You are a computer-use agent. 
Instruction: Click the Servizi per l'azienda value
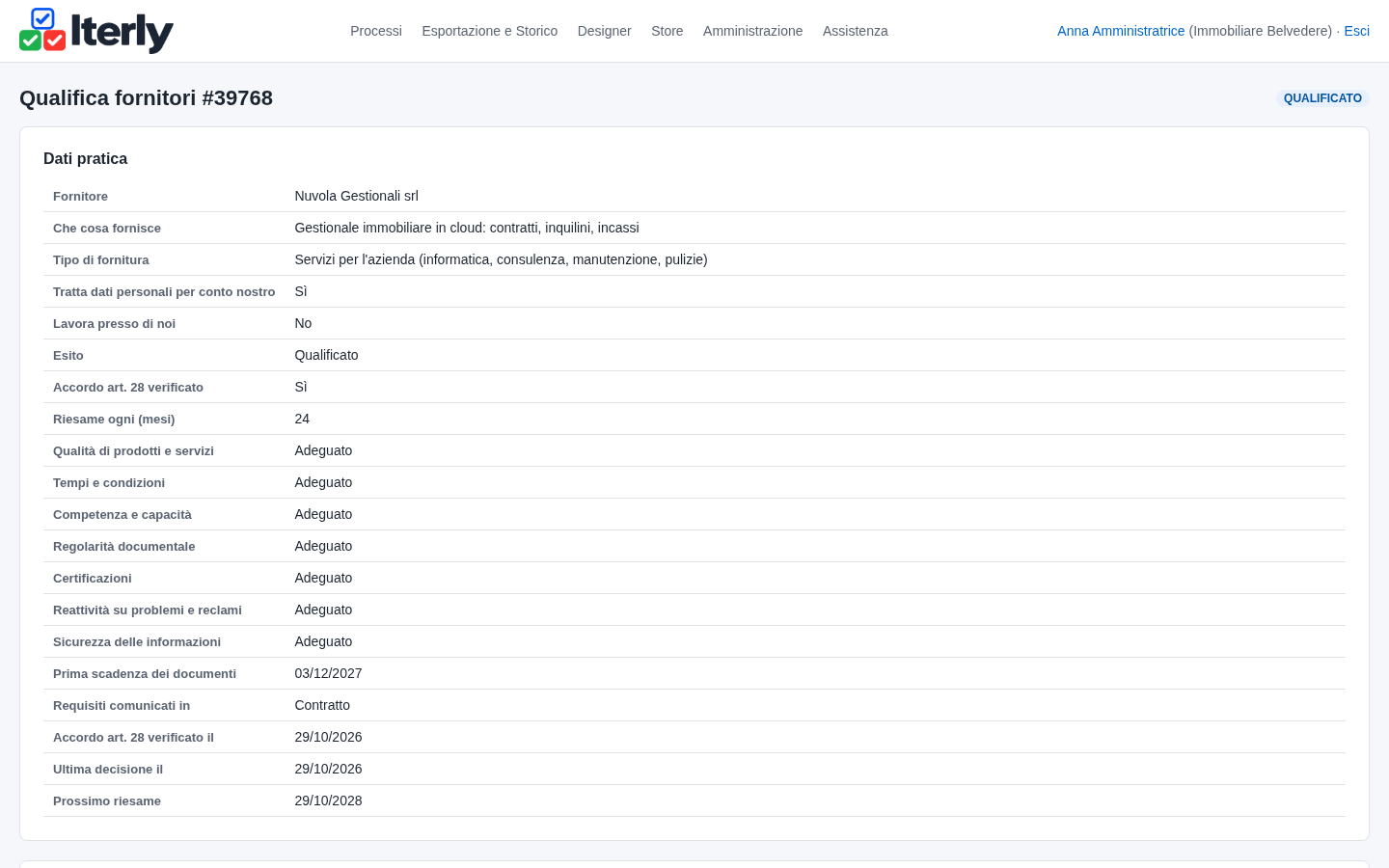click(502, 259)
